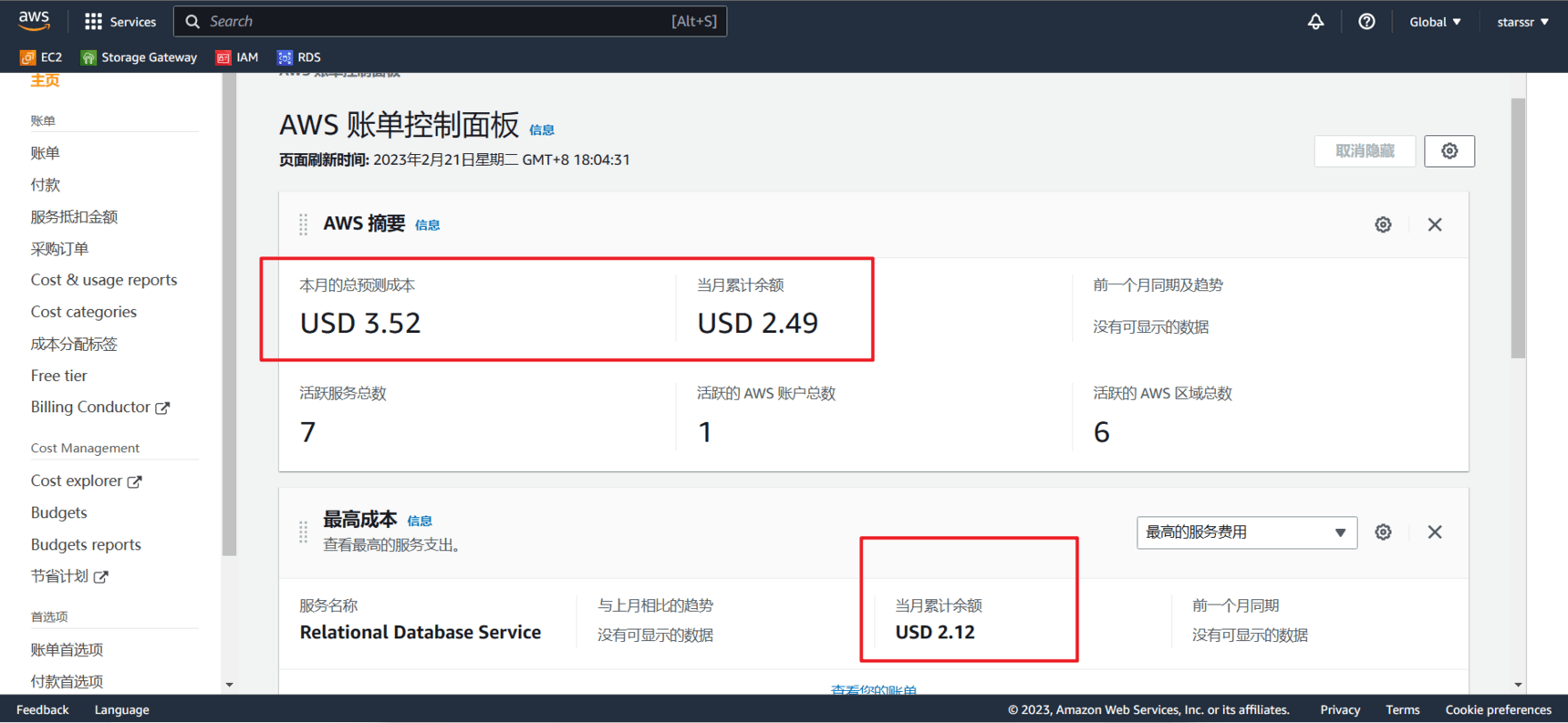The width and height of the screenshot is (1568, 723).
Task: Open the help question mark icon
Action: [x=1366, y=21]
